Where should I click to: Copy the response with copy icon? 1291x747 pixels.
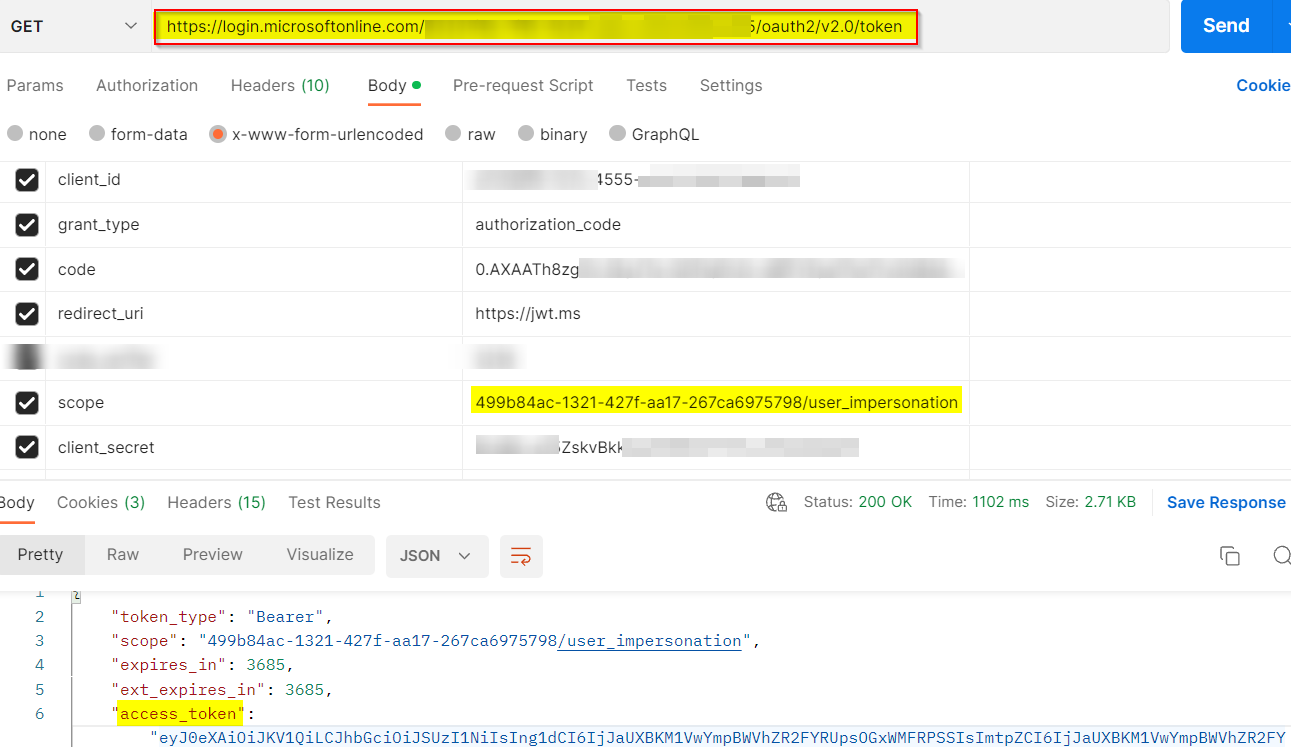(x=1230, y=556)
